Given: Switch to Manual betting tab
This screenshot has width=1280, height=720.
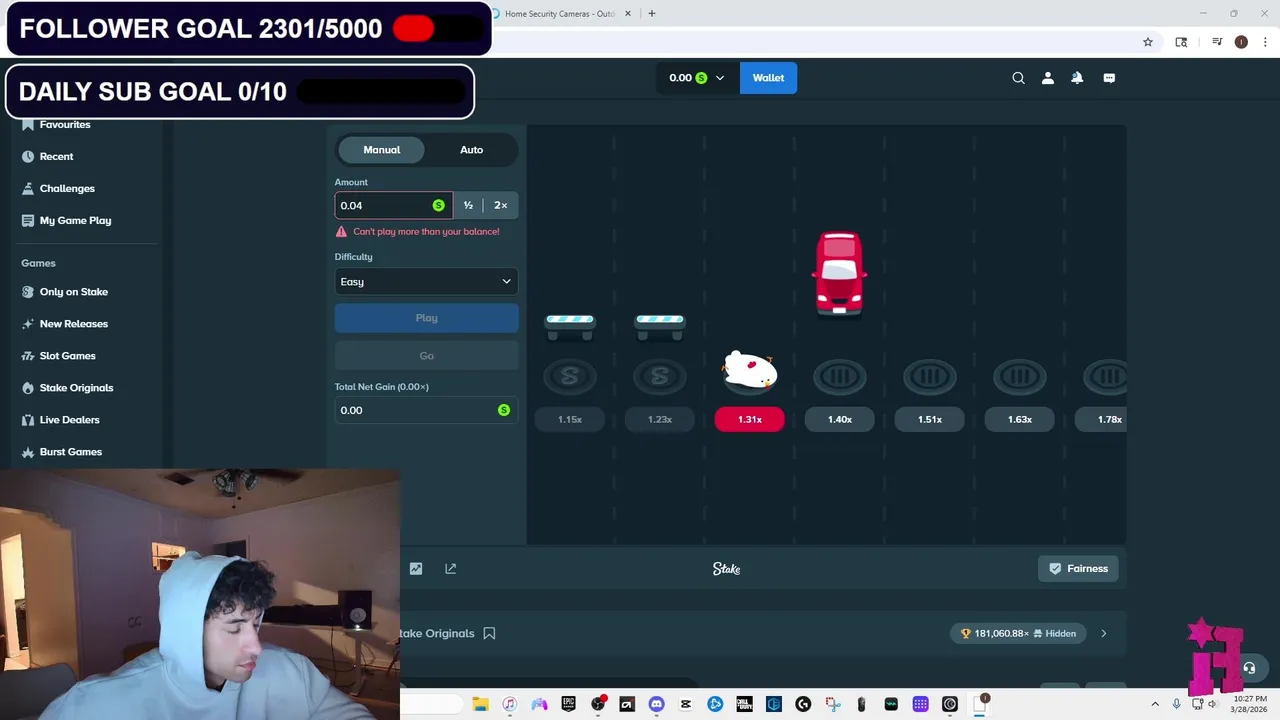Looking at the screenshot, I should [x=381, y=150].
